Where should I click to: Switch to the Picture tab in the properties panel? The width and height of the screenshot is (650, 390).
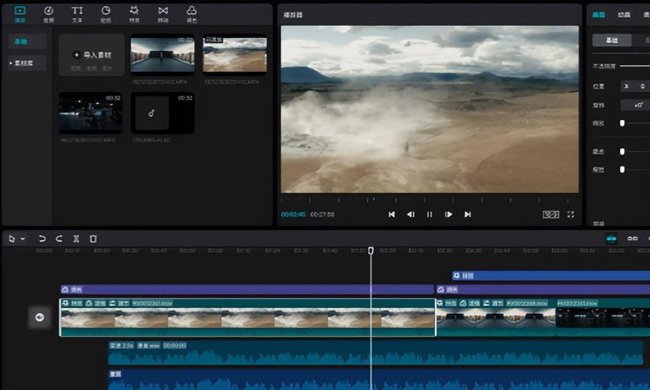pos(599,15)
